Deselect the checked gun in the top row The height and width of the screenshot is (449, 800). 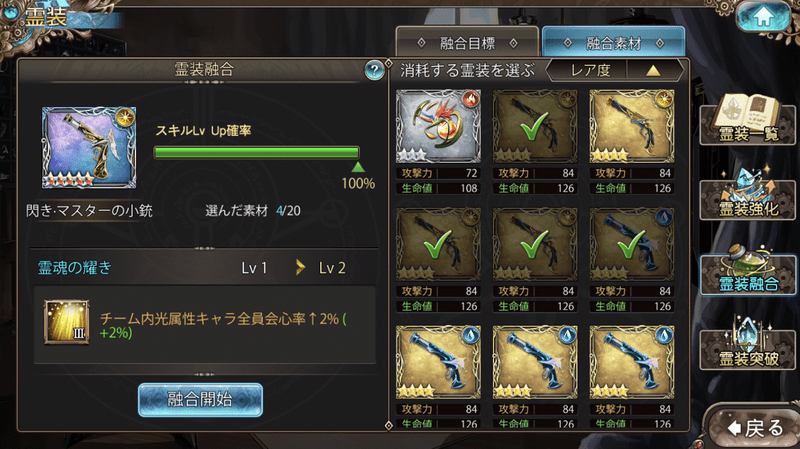(535, 127)
